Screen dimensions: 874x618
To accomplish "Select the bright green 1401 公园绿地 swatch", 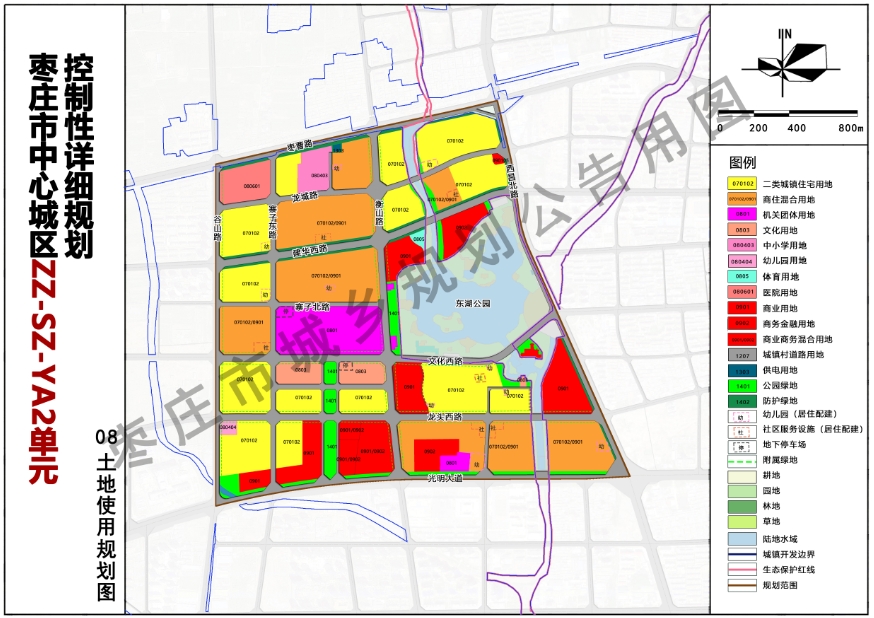I will coord(741,384).
